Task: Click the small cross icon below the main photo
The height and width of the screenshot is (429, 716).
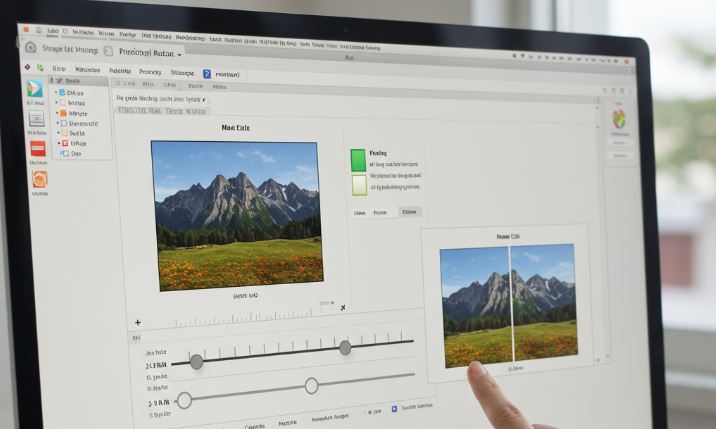Action: pos(343,308)
